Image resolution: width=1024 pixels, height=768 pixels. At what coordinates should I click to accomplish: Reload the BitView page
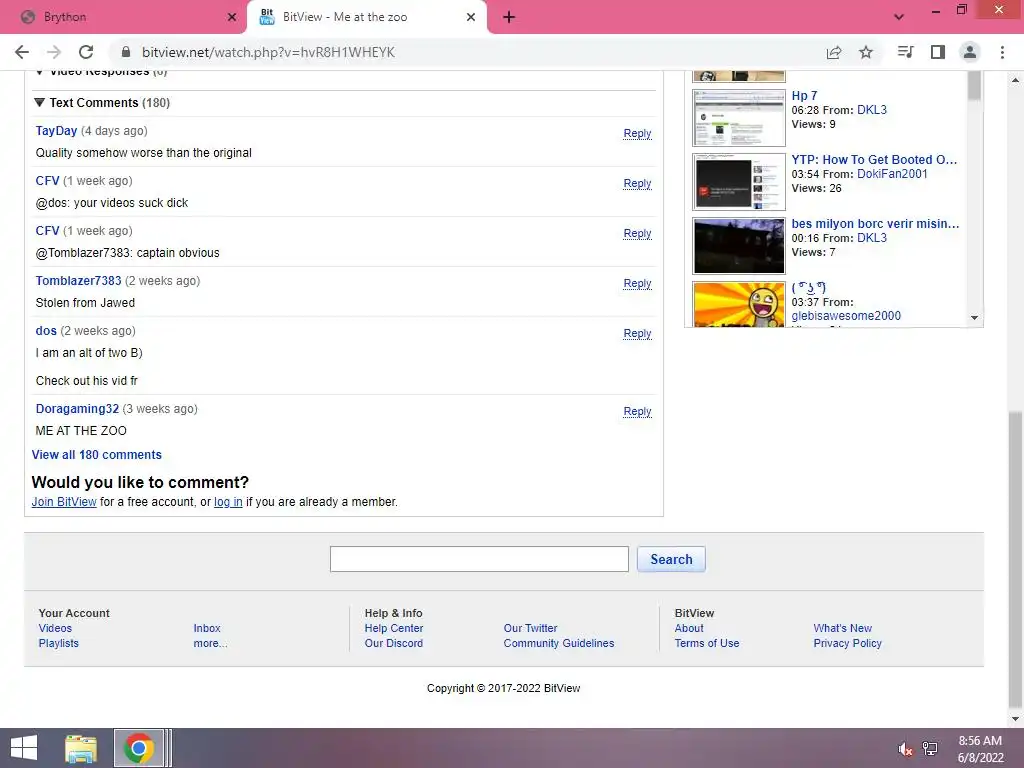86,52
